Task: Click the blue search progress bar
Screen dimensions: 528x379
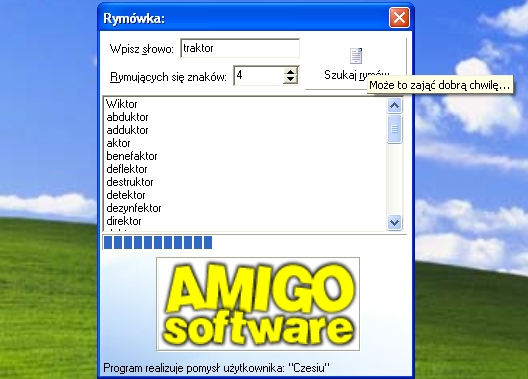Action: (255, 242)
